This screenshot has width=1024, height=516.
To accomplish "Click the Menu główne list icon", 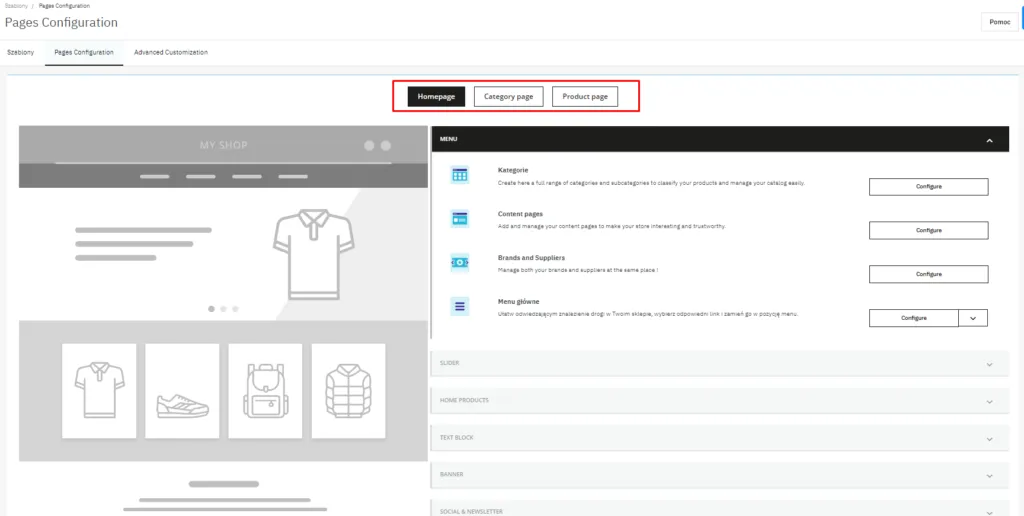I will coord(459,306).
